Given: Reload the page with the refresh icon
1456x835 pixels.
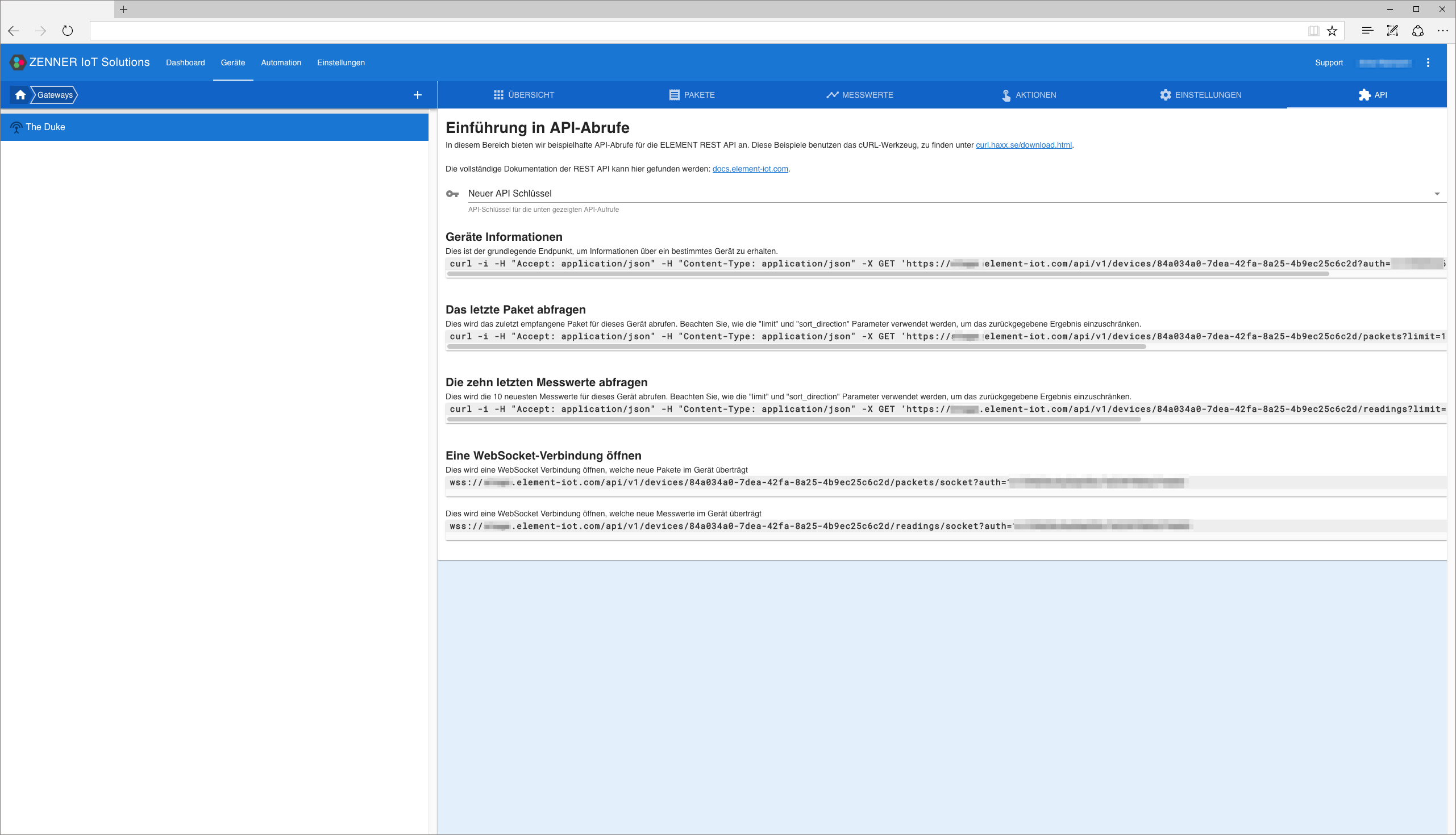Looking at the screenshot, I should 68,31.
